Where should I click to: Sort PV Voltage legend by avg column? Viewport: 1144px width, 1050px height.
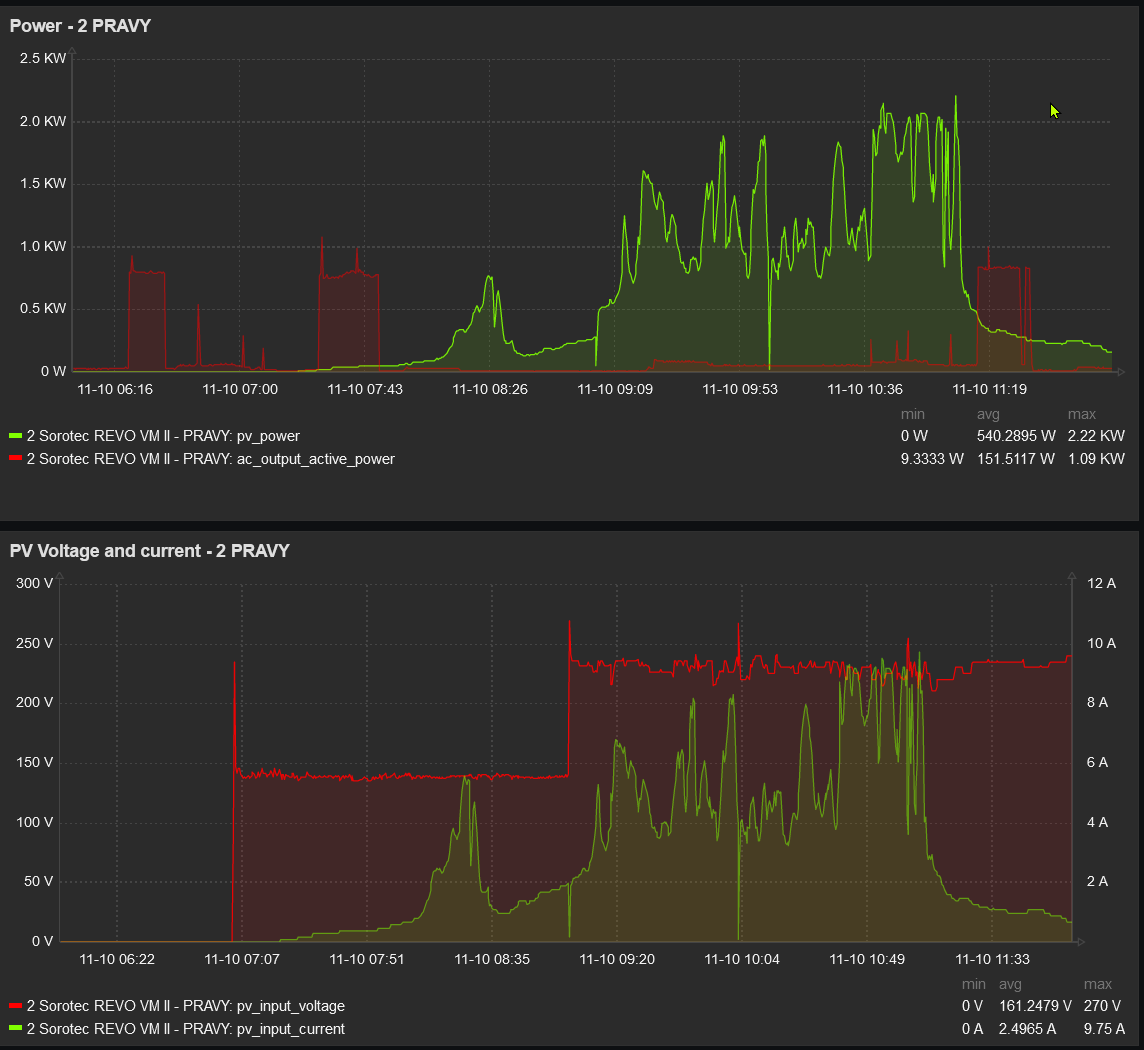pyautogui.click(x=1010, y=985)
